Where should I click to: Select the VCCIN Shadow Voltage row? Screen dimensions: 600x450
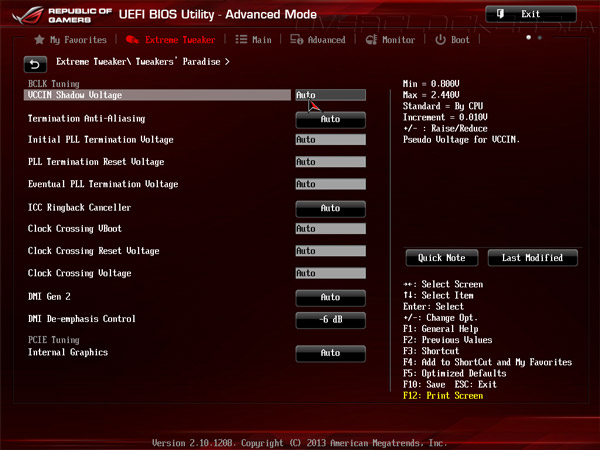(x=157, y=95)
